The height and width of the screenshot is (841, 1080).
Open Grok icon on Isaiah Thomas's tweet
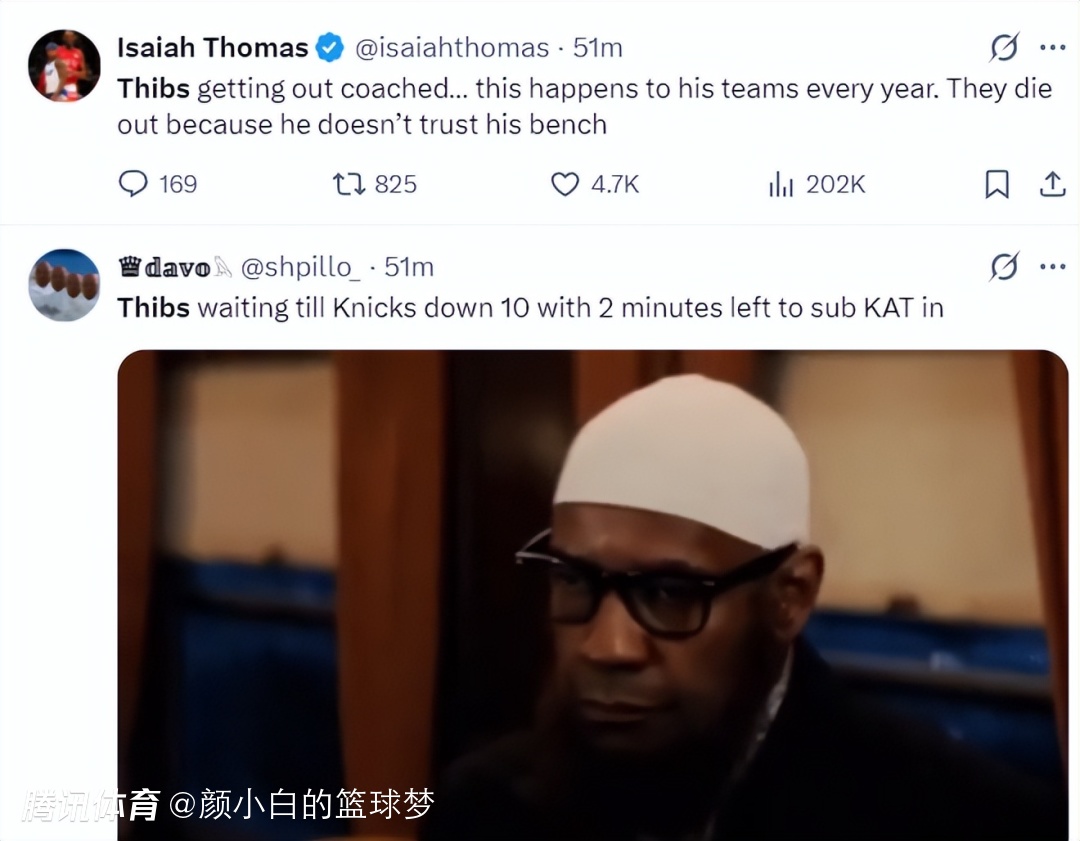[x=1004, y=48]
